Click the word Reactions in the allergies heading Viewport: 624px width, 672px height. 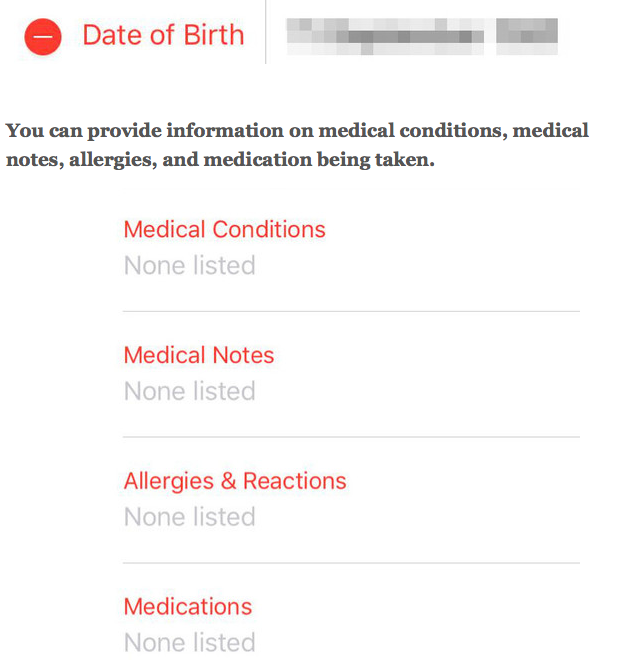click(x=295, y=481)
